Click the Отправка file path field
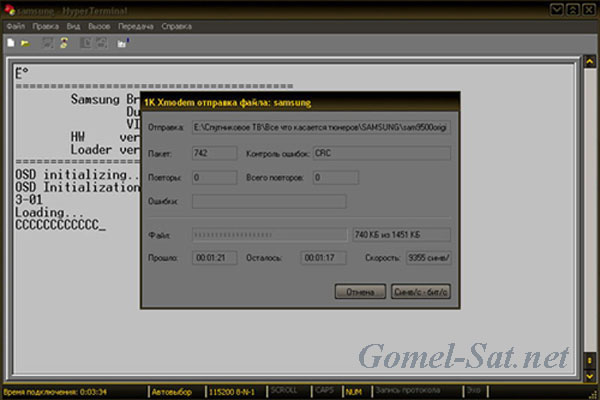 click(321, 127)
